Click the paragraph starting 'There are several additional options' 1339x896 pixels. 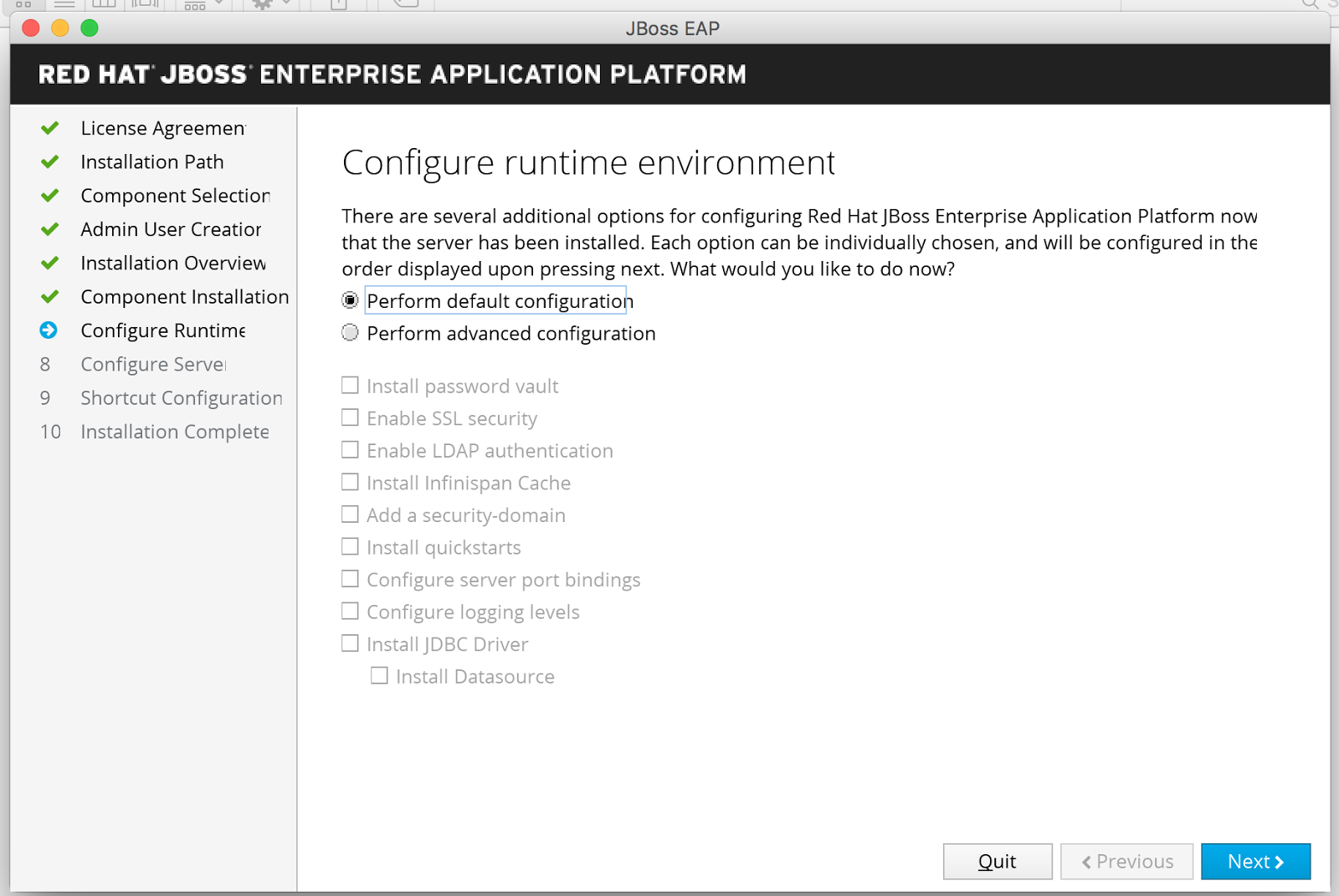point(799,242)
